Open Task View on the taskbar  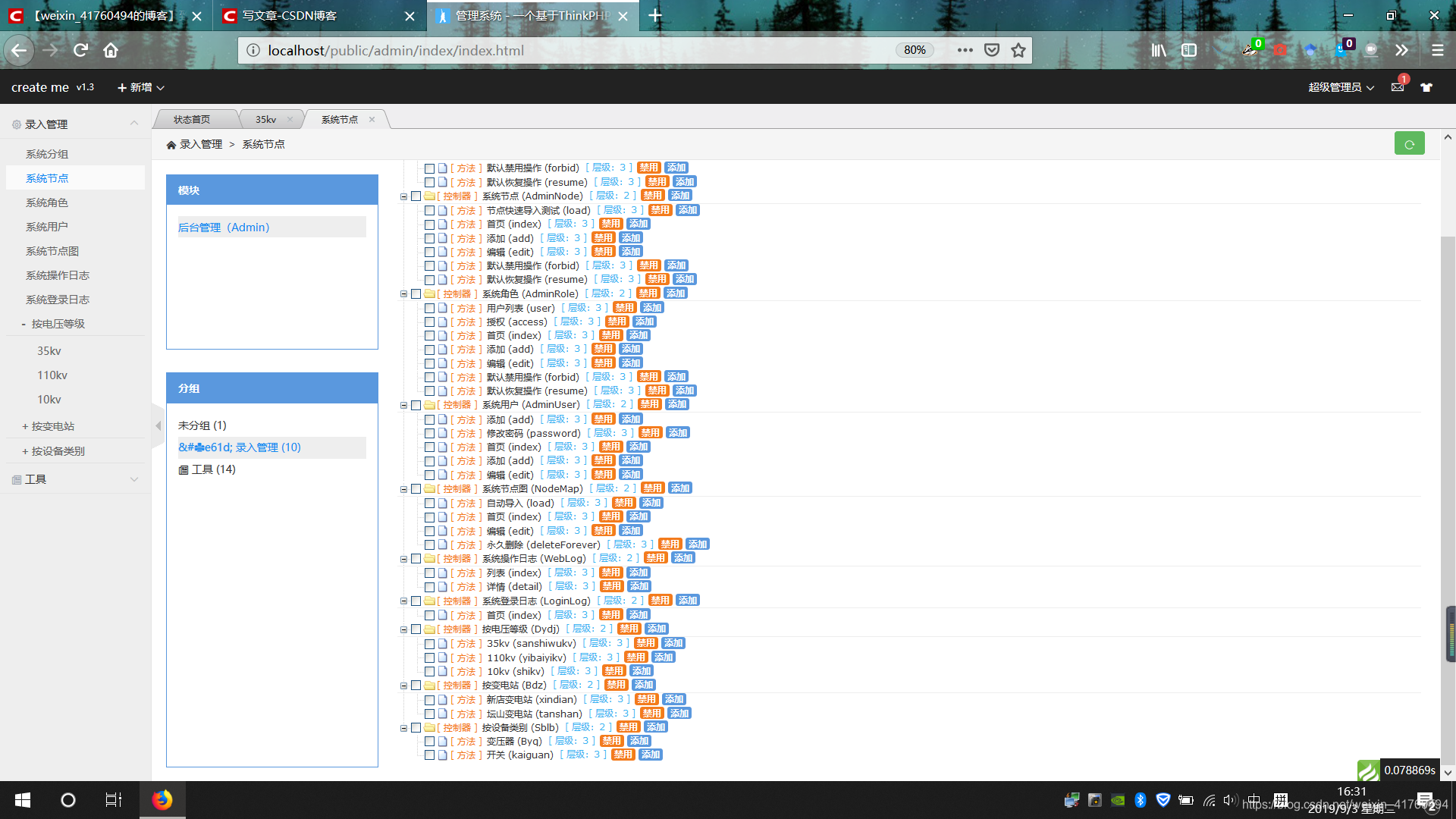pyautogui.click(x=114, y=800)
